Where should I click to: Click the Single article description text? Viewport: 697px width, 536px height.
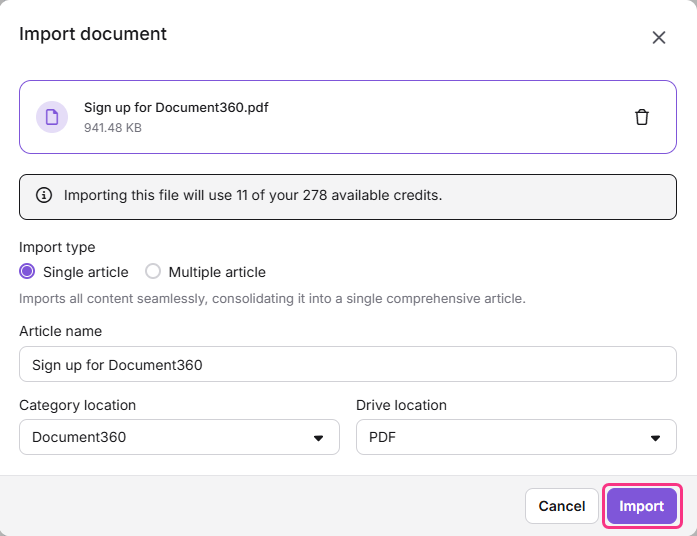272,299
